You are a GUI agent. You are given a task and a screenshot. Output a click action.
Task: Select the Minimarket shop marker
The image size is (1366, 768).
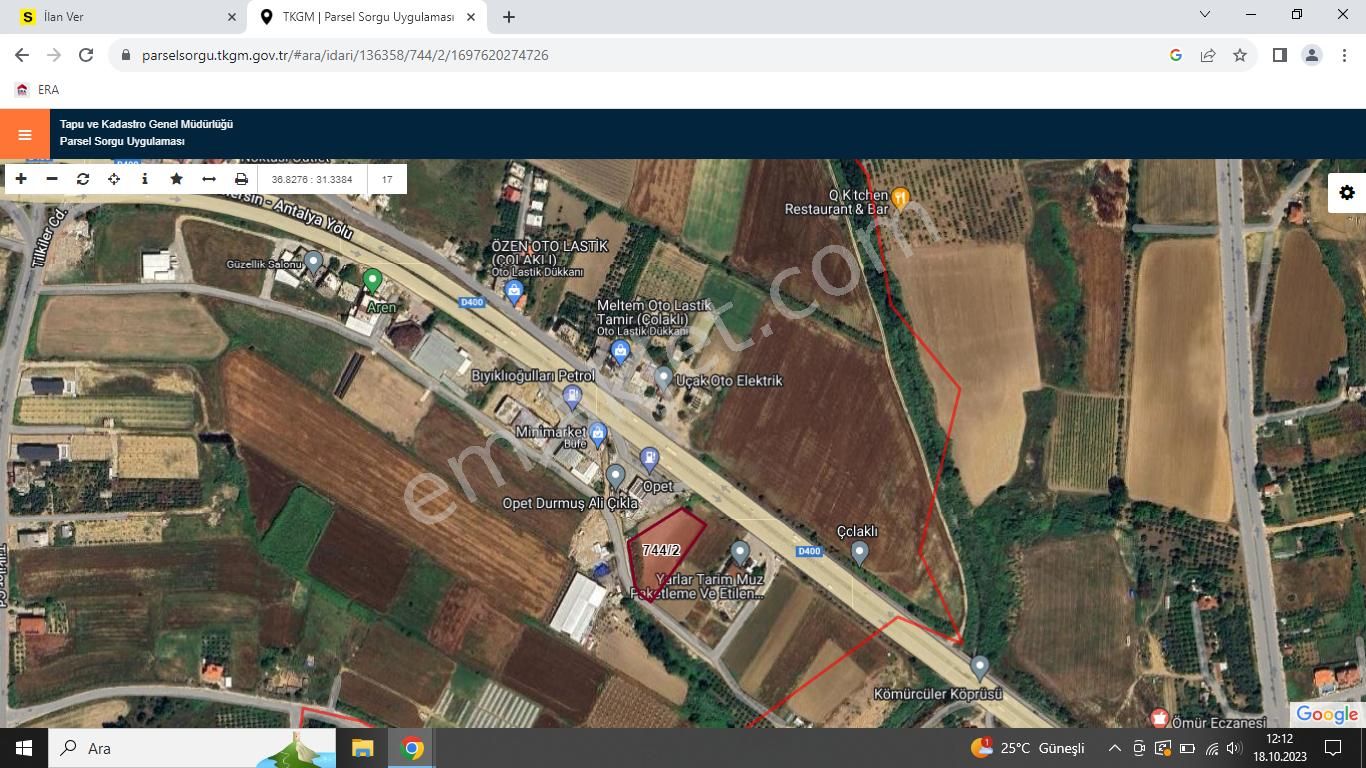coord(598,435)
